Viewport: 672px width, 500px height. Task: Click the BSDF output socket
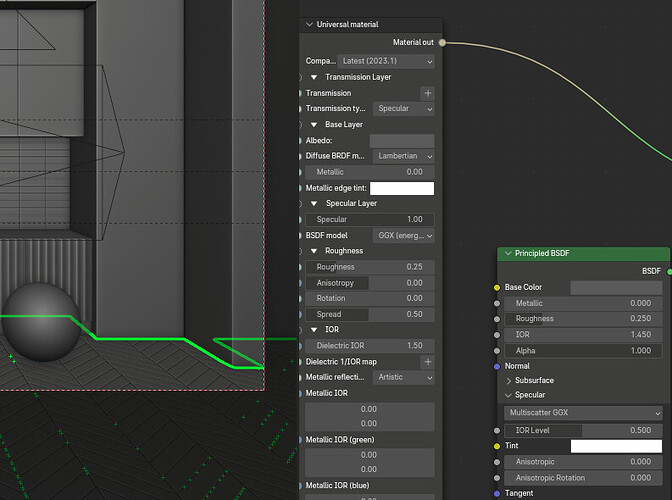point(669,271)
